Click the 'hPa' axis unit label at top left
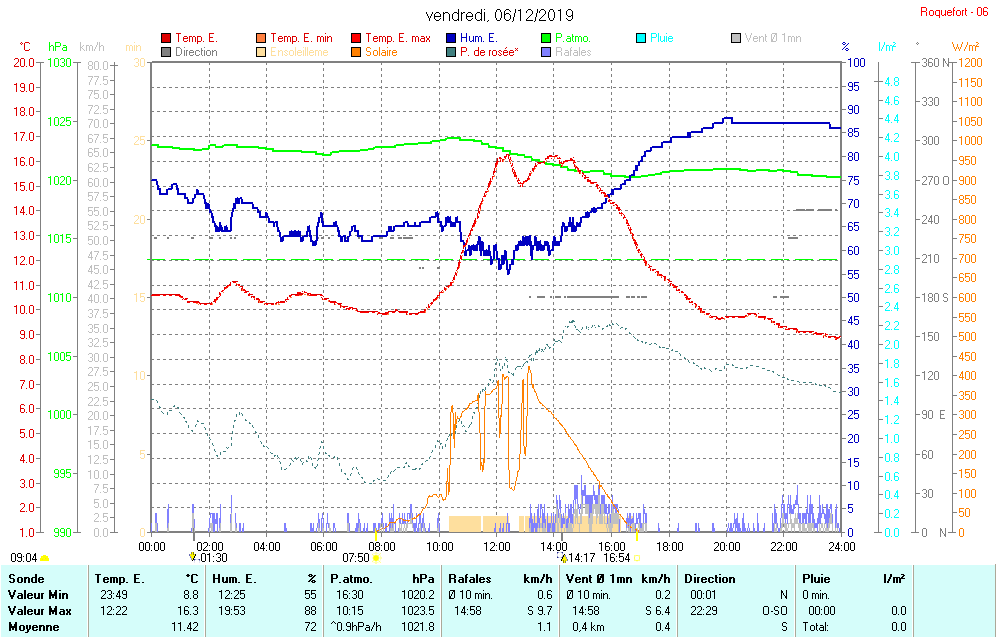The image size is (996, 637). click(x=58, y=47)
